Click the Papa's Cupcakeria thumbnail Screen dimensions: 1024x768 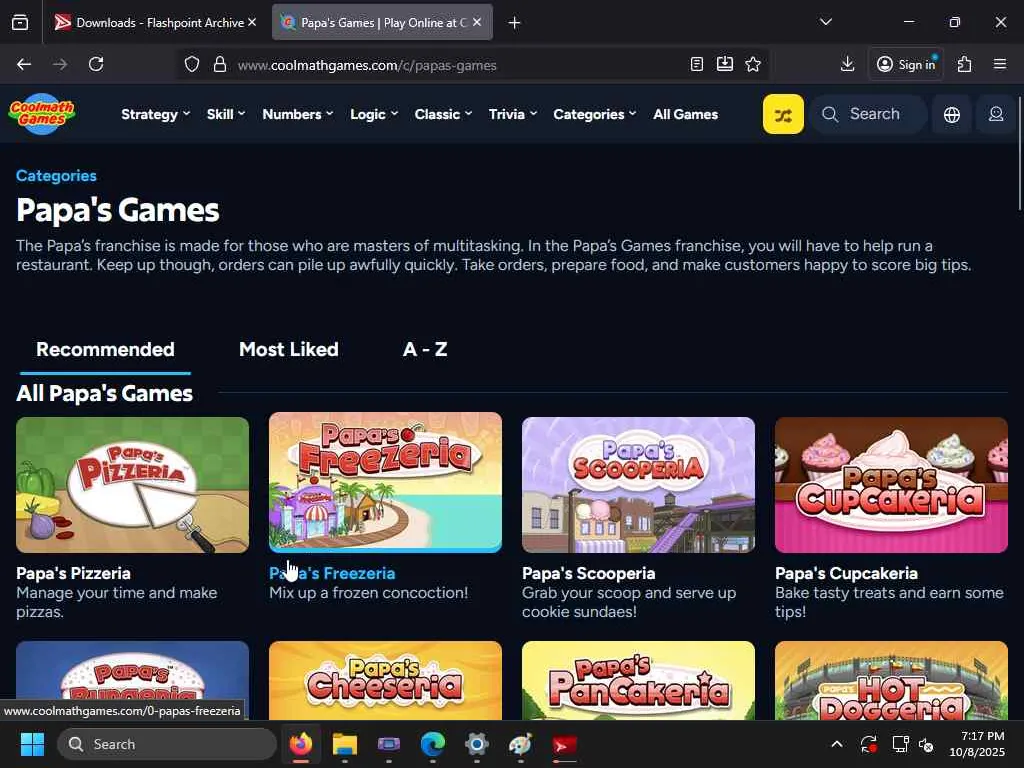[x=891, y=485]
